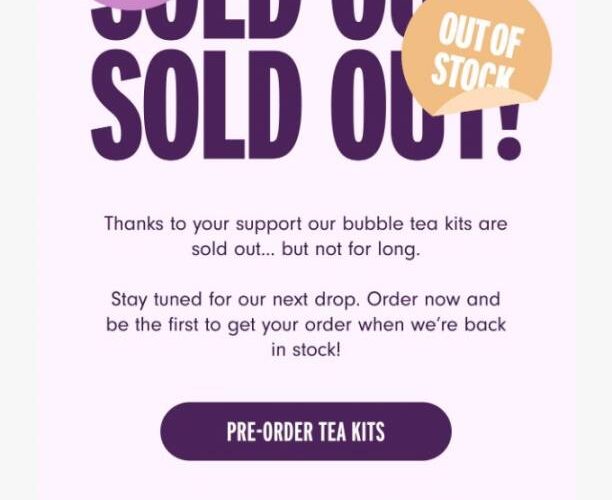Click the "sold out... but not for long." line
Screen dimensions: 612x500
click(305, 248)
